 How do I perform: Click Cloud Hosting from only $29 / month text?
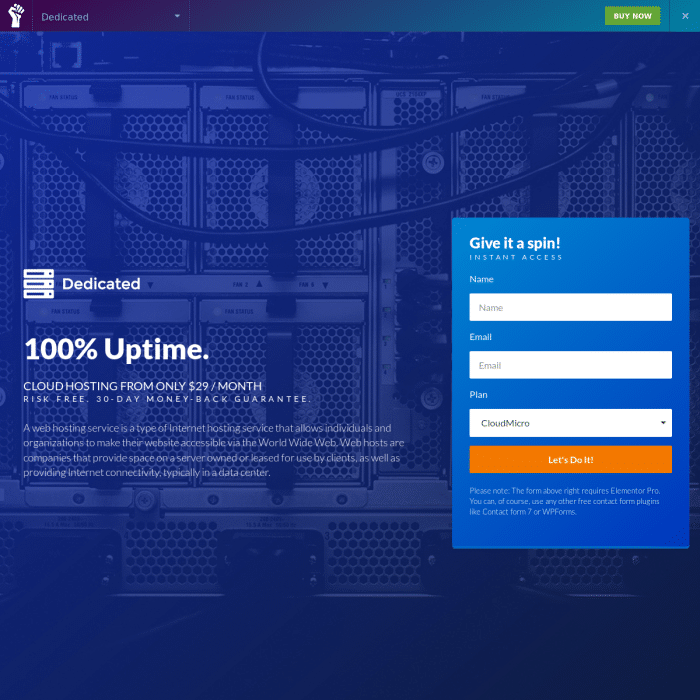pyautogui.click(x=143, y=386)
